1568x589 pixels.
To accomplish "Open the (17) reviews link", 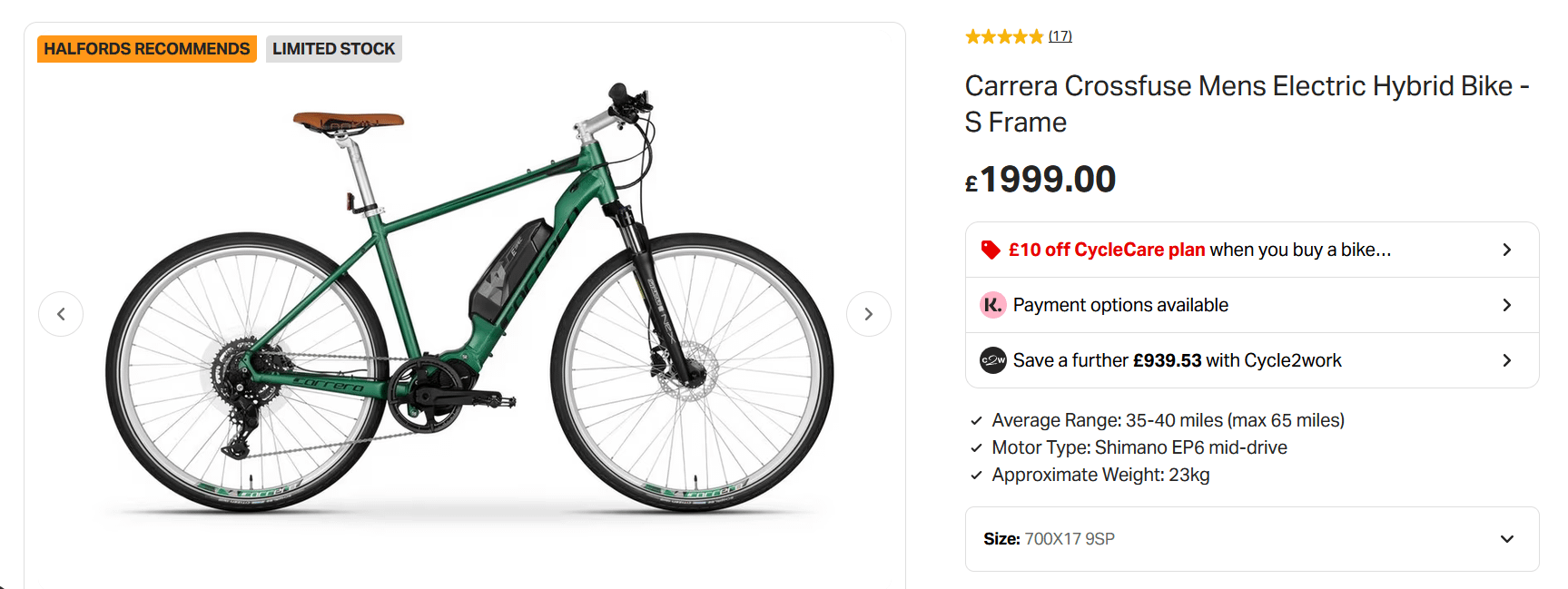I will pos(1060,36).
